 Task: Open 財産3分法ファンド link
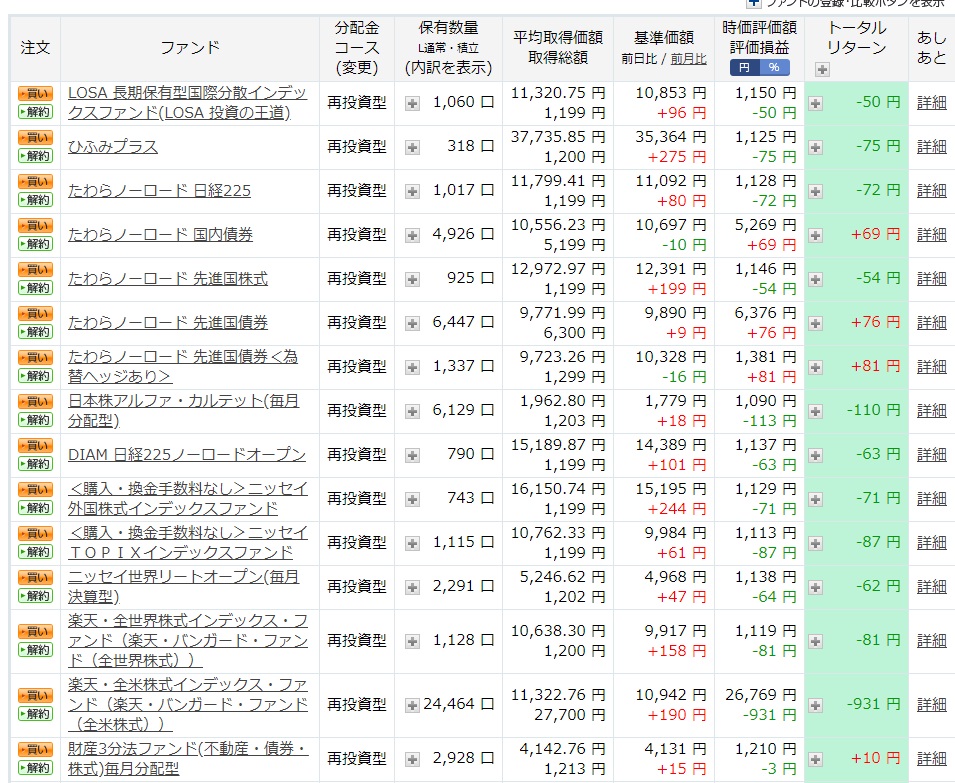point(188,759)
